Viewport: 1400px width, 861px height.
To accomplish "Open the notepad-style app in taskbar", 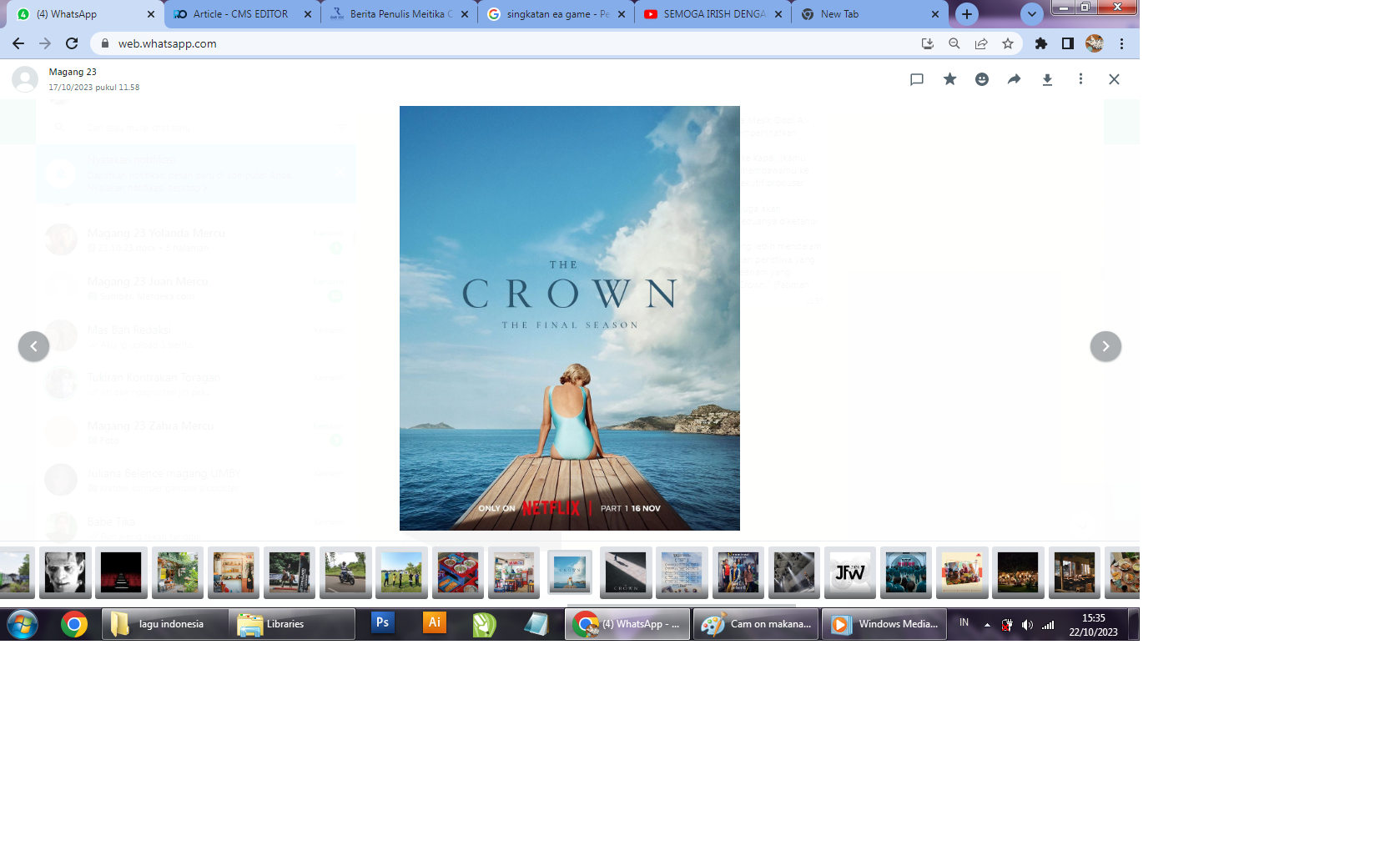I will click(536, 624).
